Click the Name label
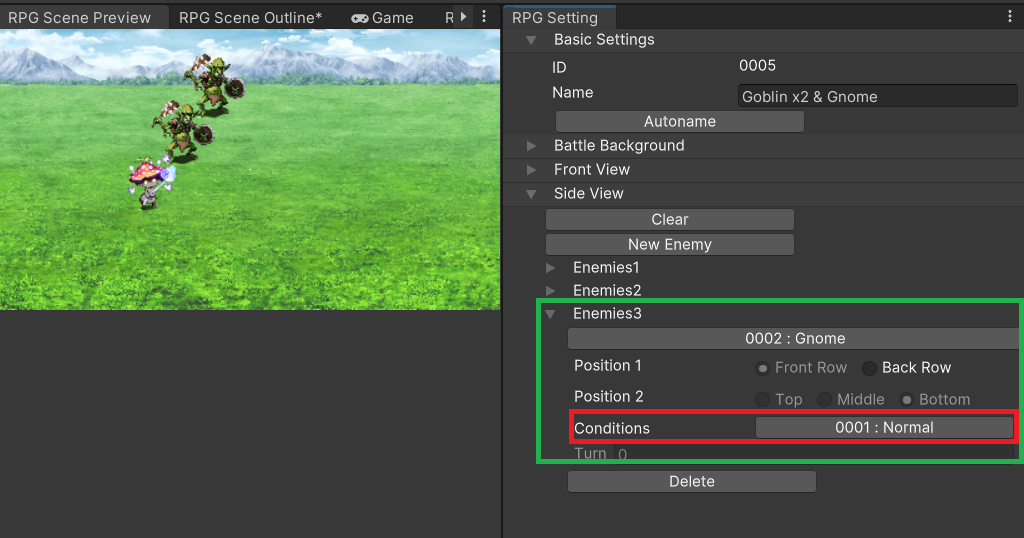The image size is (1024, 538). pyautogui.click(x=573, y=93)
